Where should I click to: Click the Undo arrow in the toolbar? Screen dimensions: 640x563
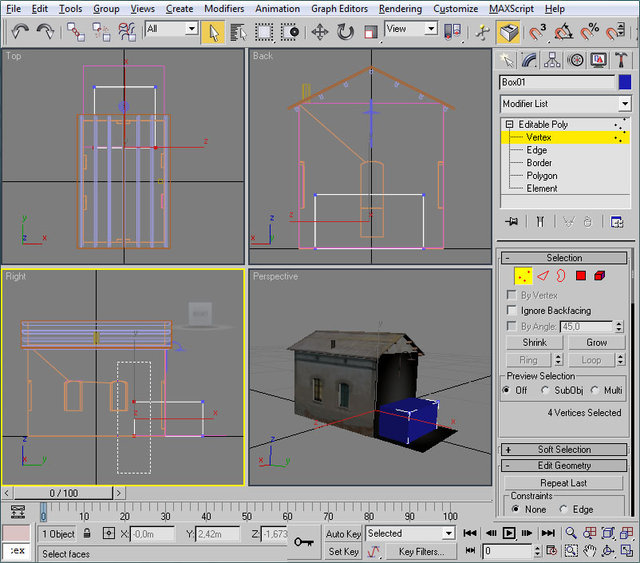20,31
